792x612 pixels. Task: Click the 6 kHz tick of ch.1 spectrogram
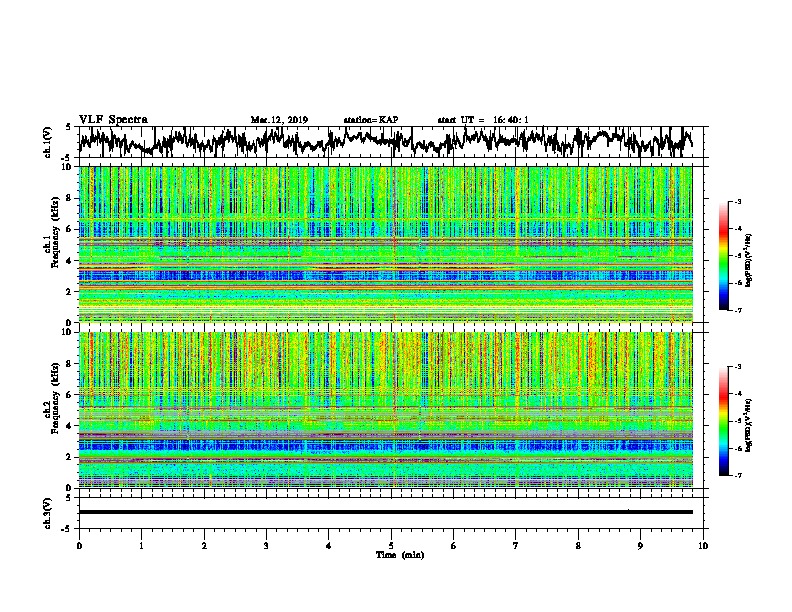pos(71,229)
